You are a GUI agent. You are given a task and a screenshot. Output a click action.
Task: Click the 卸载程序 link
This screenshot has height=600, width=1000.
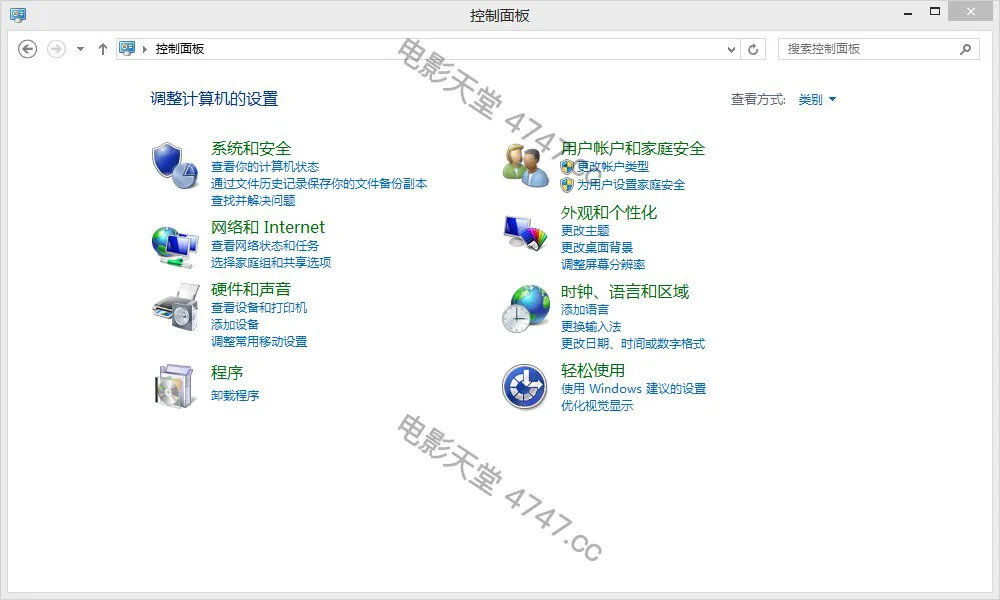point(235,396)
